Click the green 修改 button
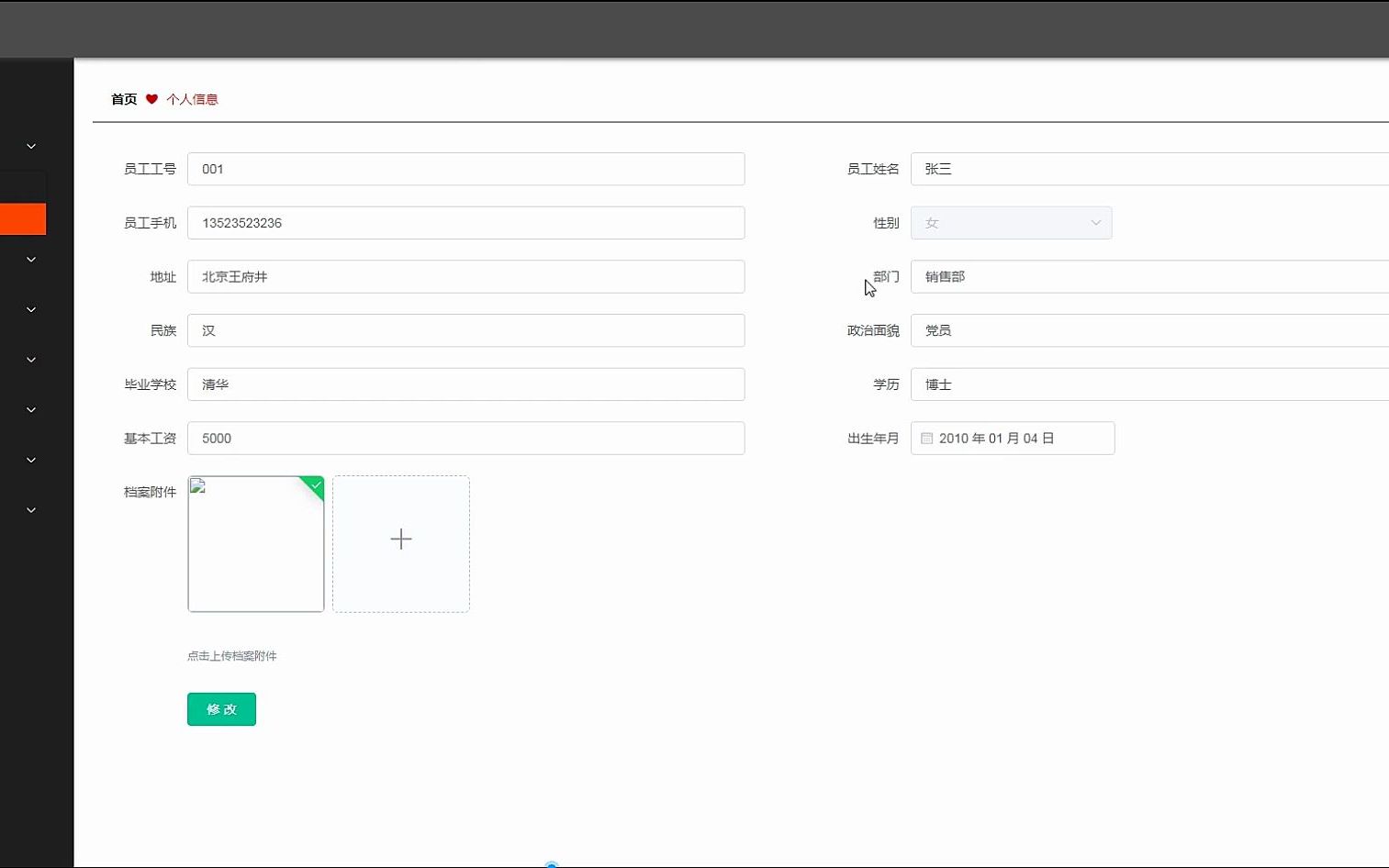 (221, 709)
